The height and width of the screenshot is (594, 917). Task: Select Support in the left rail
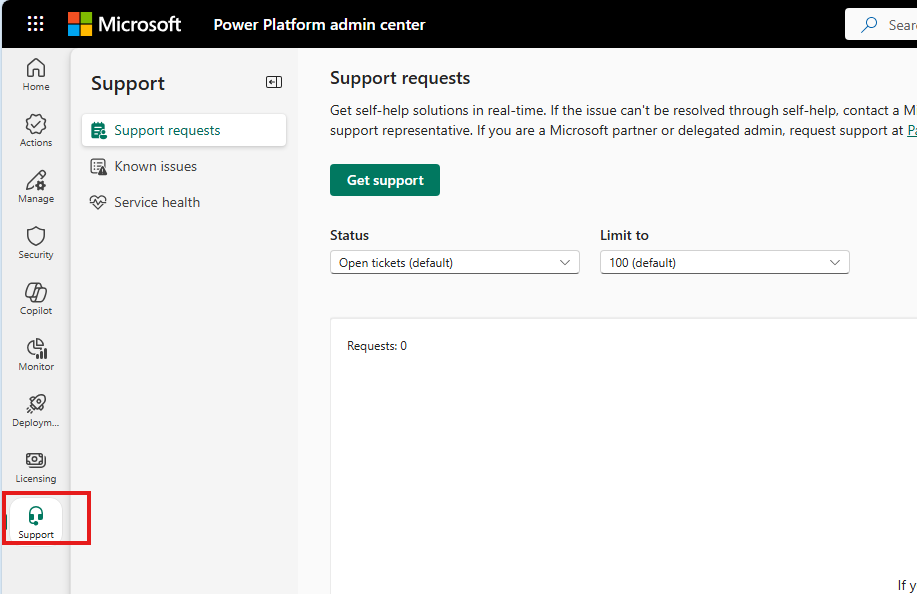click(36, 522)
